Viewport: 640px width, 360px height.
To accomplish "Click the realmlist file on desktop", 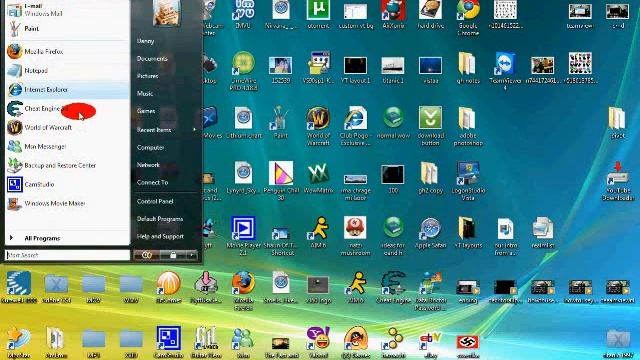I will 543,232.
